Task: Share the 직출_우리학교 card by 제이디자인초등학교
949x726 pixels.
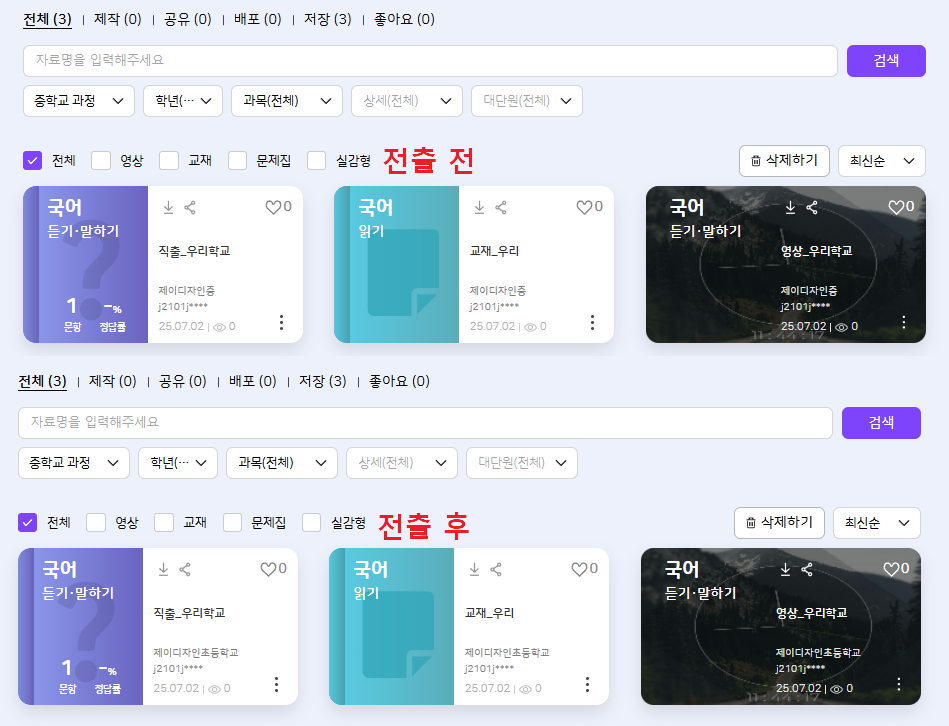Action: [x=185, y=570]
